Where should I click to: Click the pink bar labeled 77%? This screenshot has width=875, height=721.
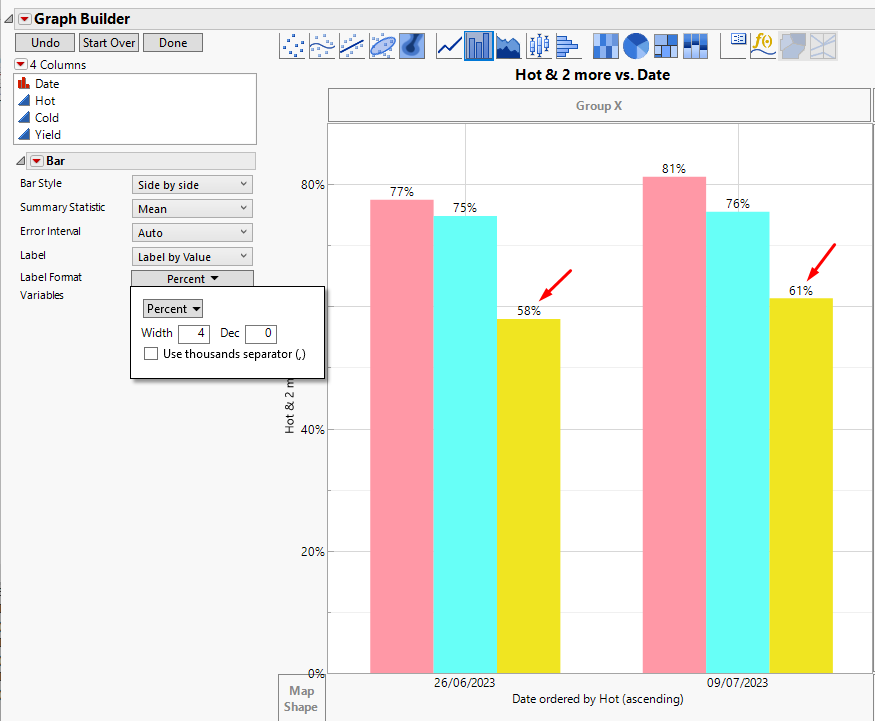(402, 436)
